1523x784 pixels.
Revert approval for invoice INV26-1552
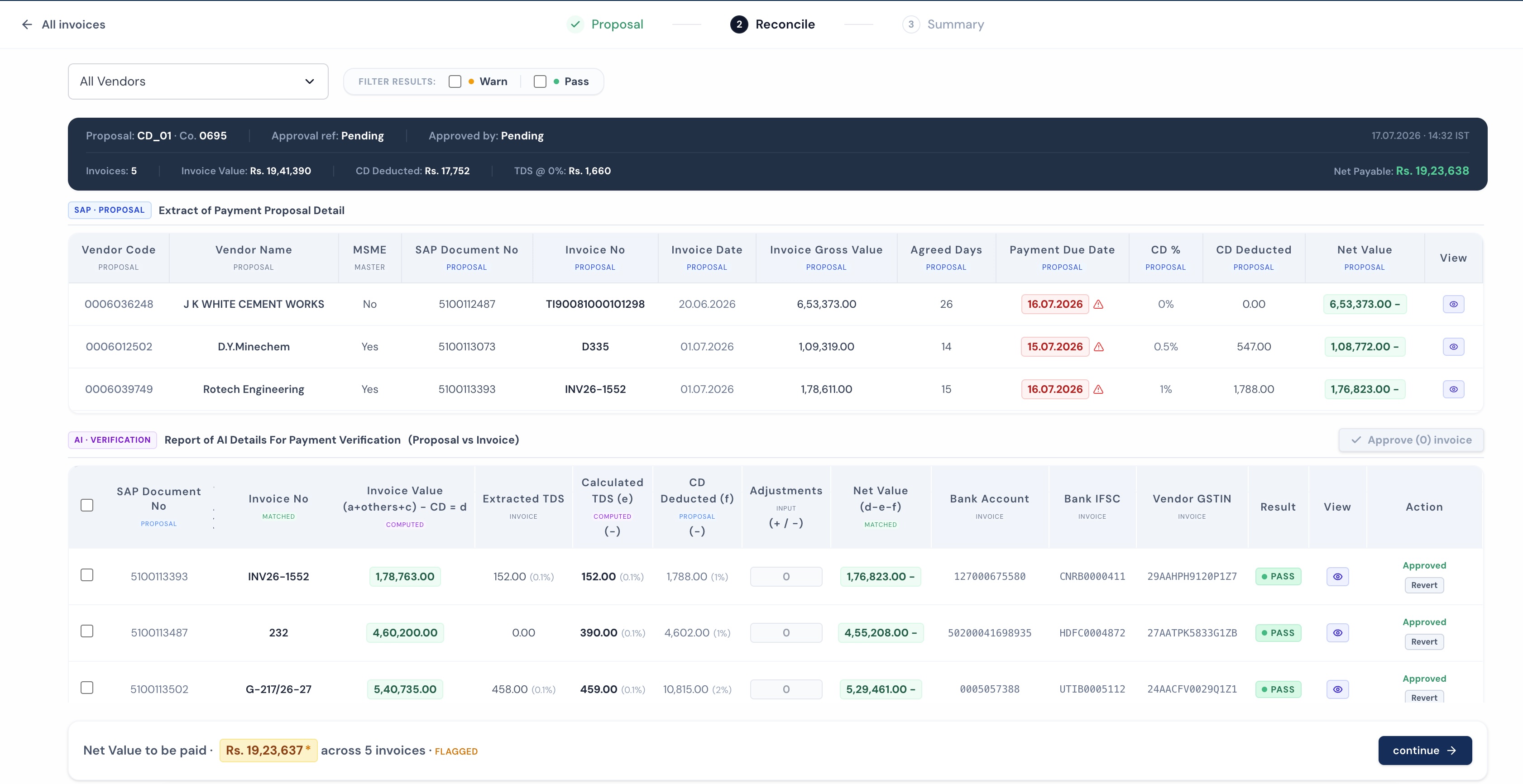coord(1424,585)
